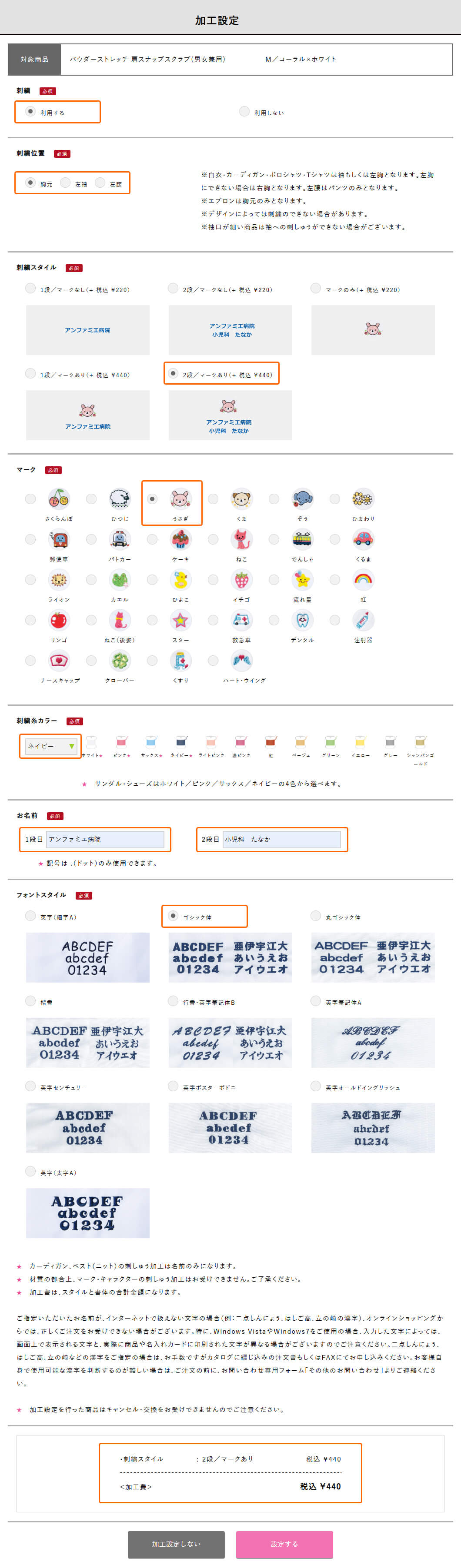Open the ネイビー thread color dropdown

click(x=50, y=746)
